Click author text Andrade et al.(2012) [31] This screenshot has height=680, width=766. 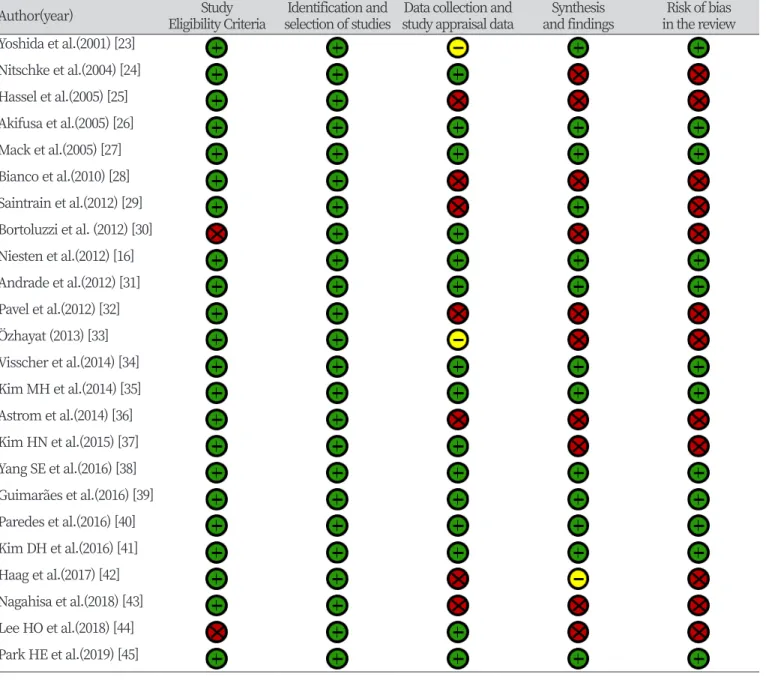click(70, 282)
